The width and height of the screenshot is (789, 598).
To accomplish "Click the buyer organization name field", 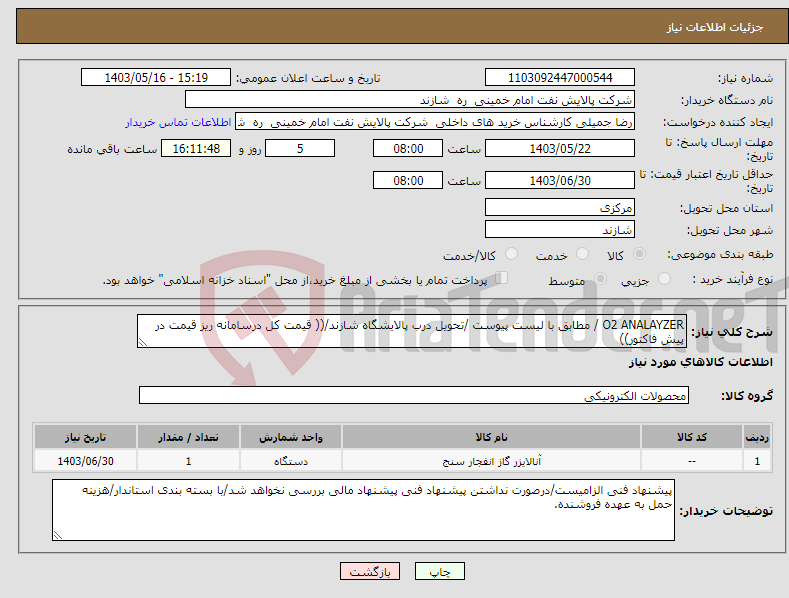I will pyautogui.click(x=410, y=100).
